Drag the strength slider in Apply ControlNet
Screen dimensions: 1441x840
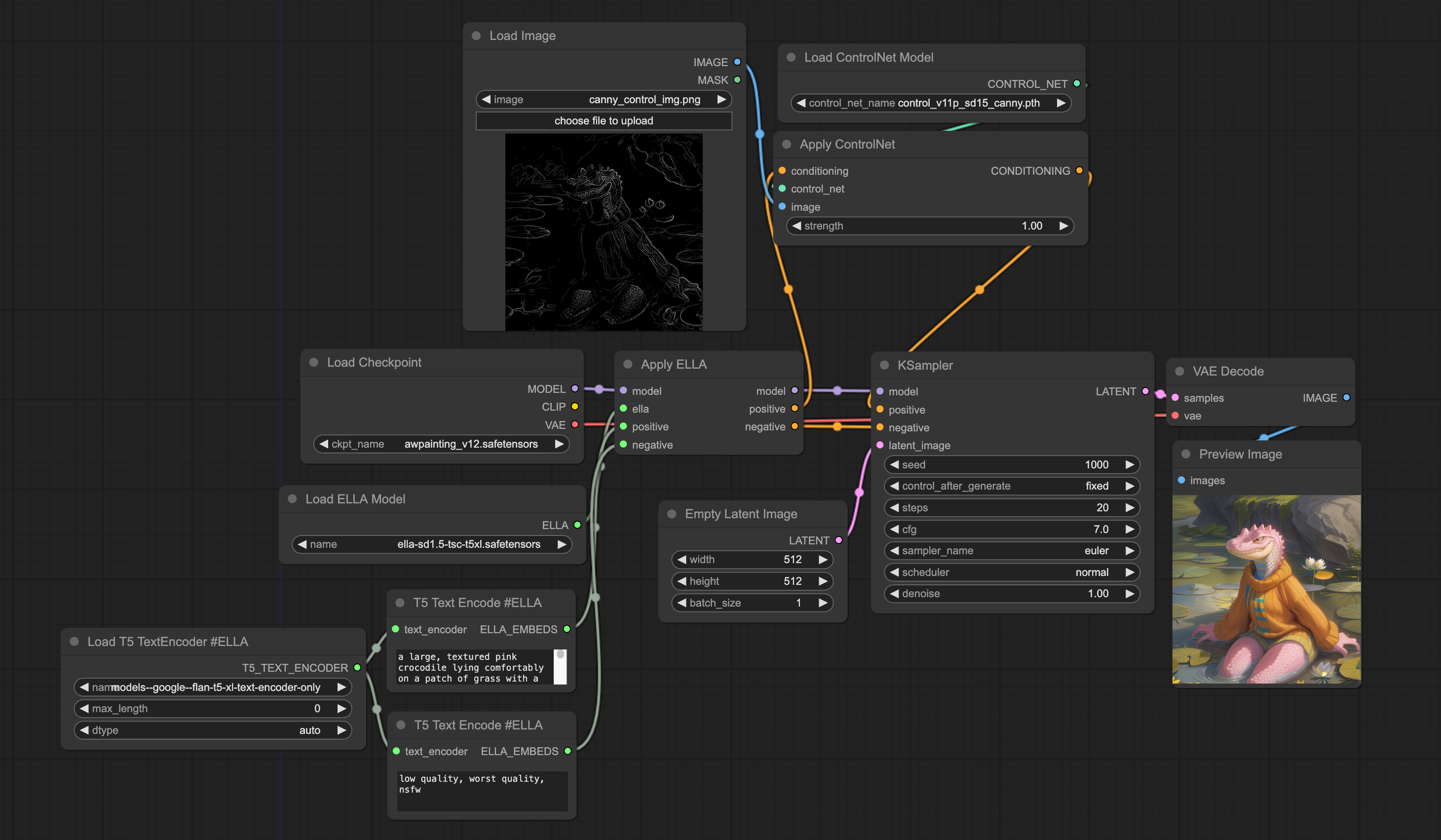[931, 225]
